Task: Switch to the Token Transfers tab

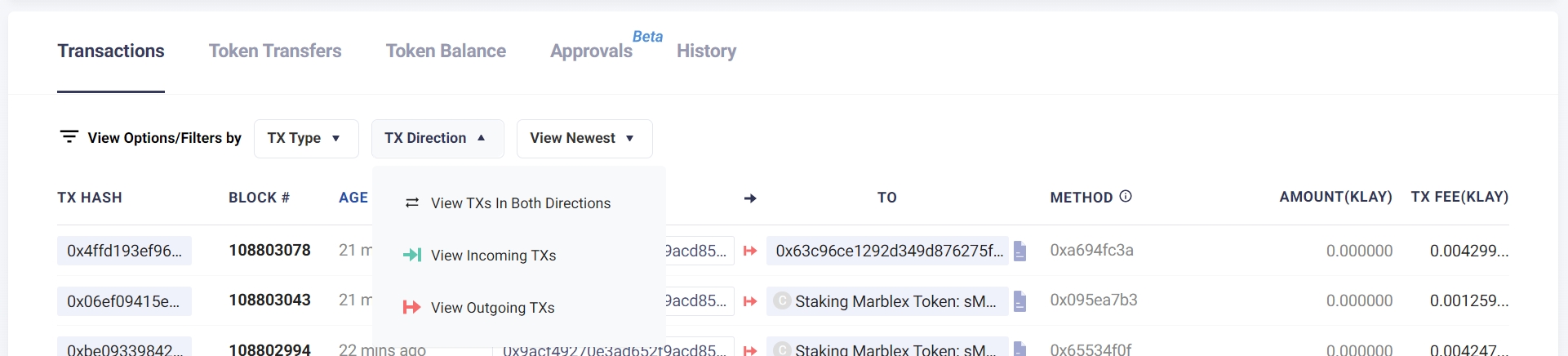Action: point(275,51)
